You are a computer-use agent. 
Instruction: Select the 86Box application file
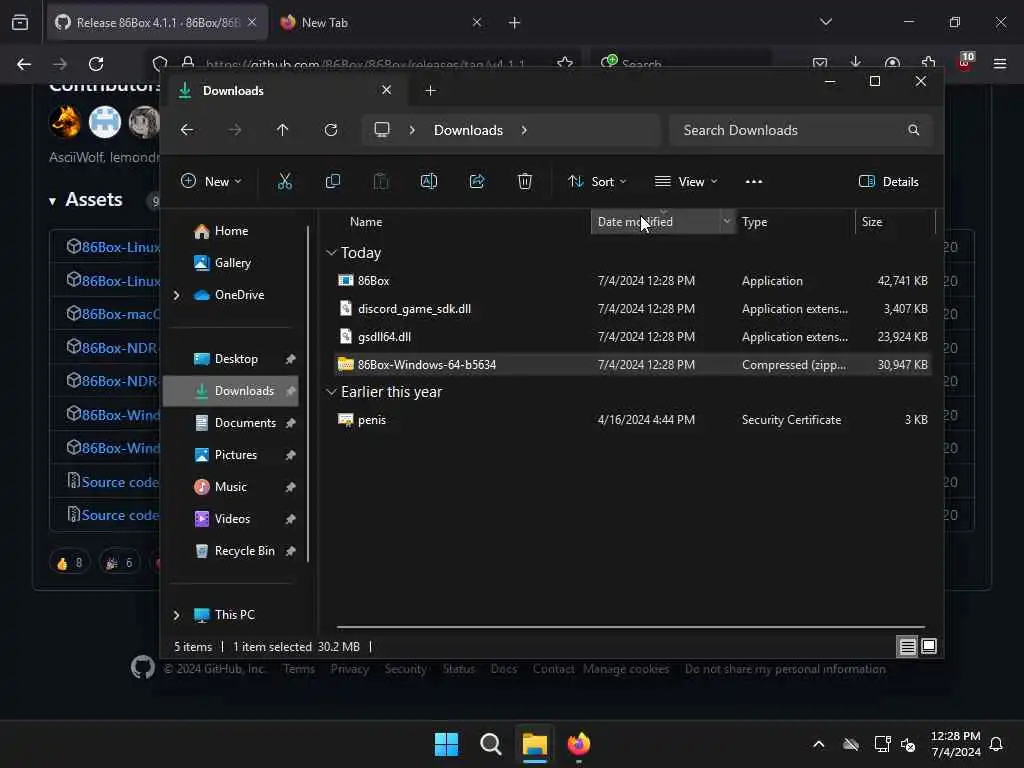tap(632, 281)
